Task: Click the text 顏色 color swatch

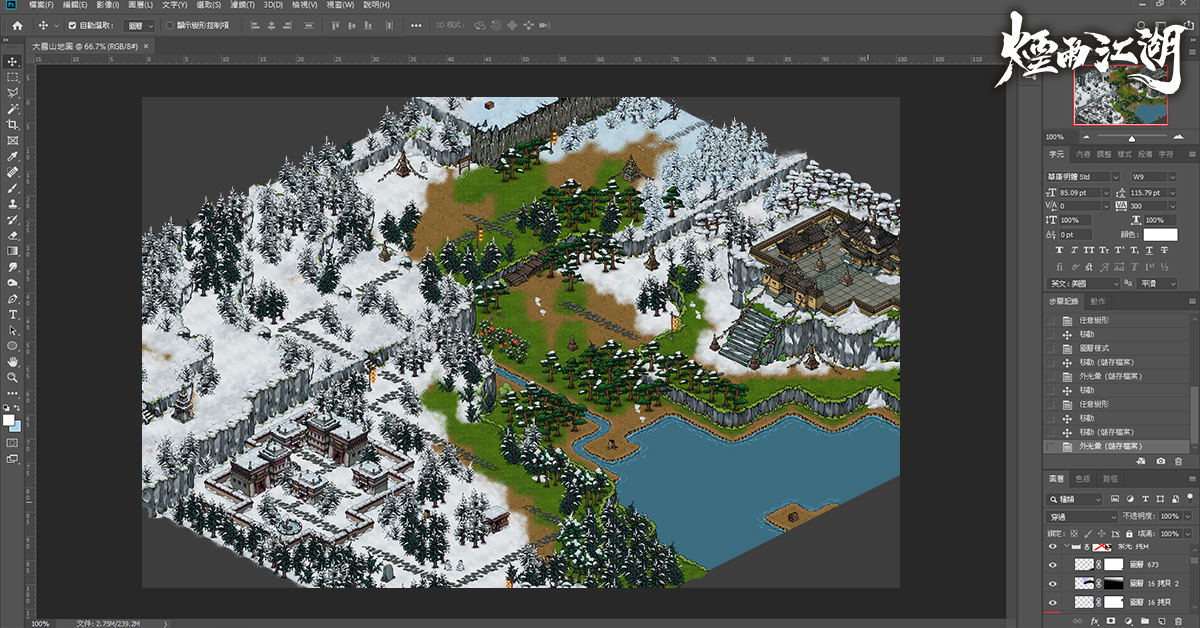Action: point(1160,234)
